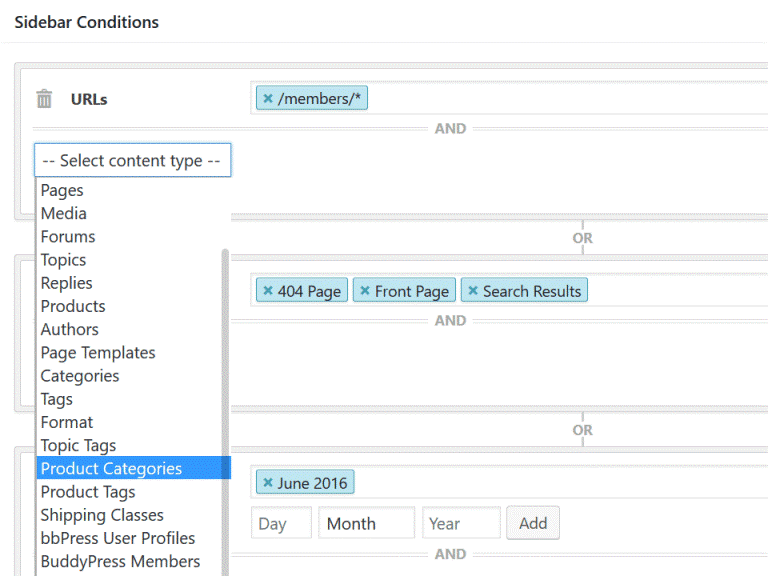
Task: Remove the Front Page tag
Action: (x=365, y=290)
